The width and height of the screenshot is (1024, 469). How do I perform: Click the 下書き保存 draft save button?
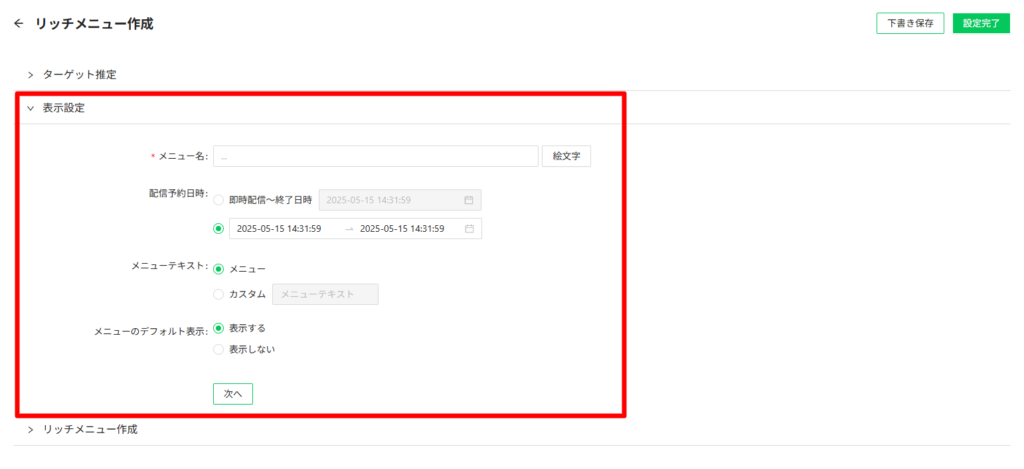tap(910, 23)
